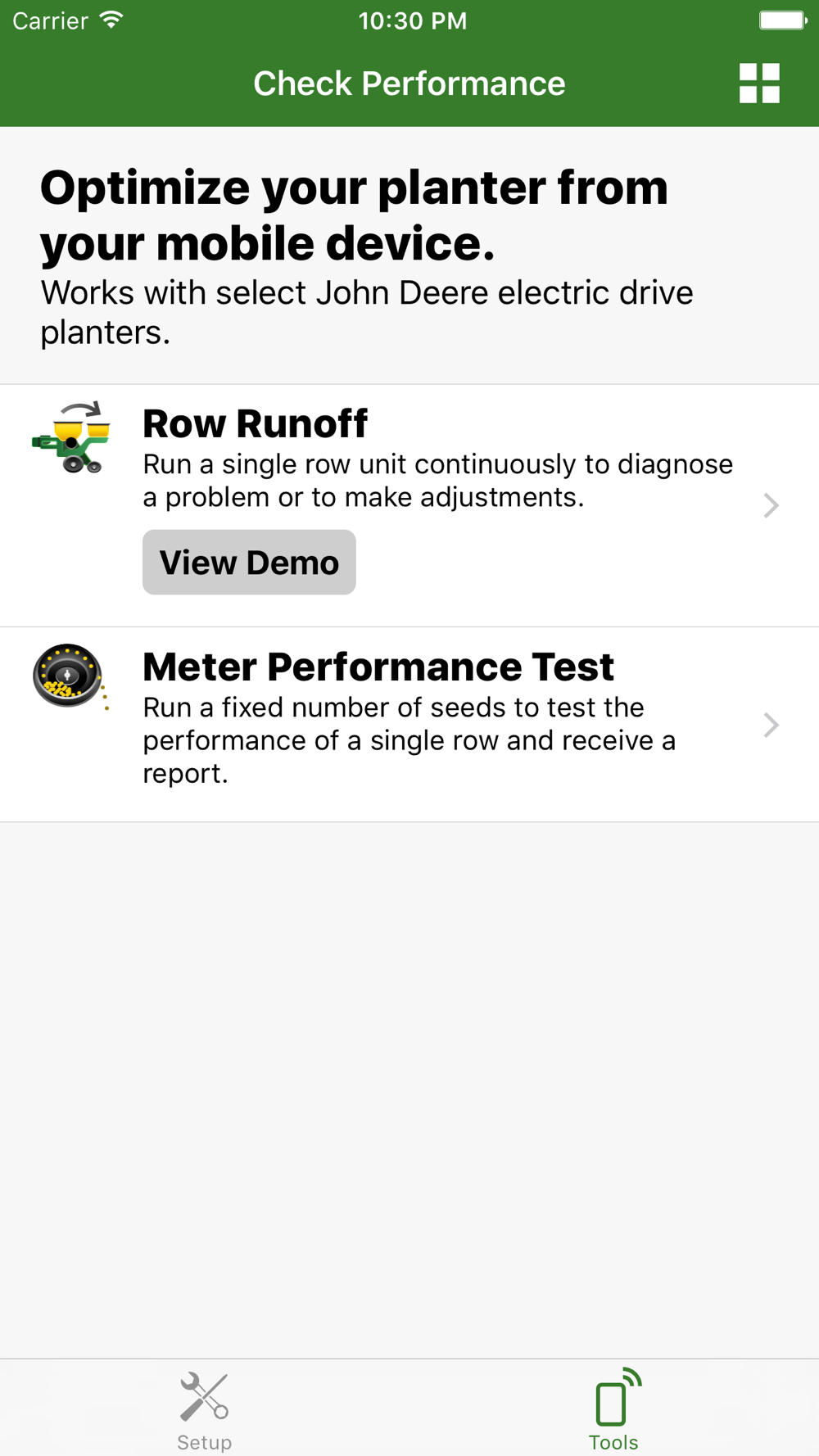Select the Tools phone signal icon
Viewport: 819px width, 1456px height.
(x=618, y=1397)
